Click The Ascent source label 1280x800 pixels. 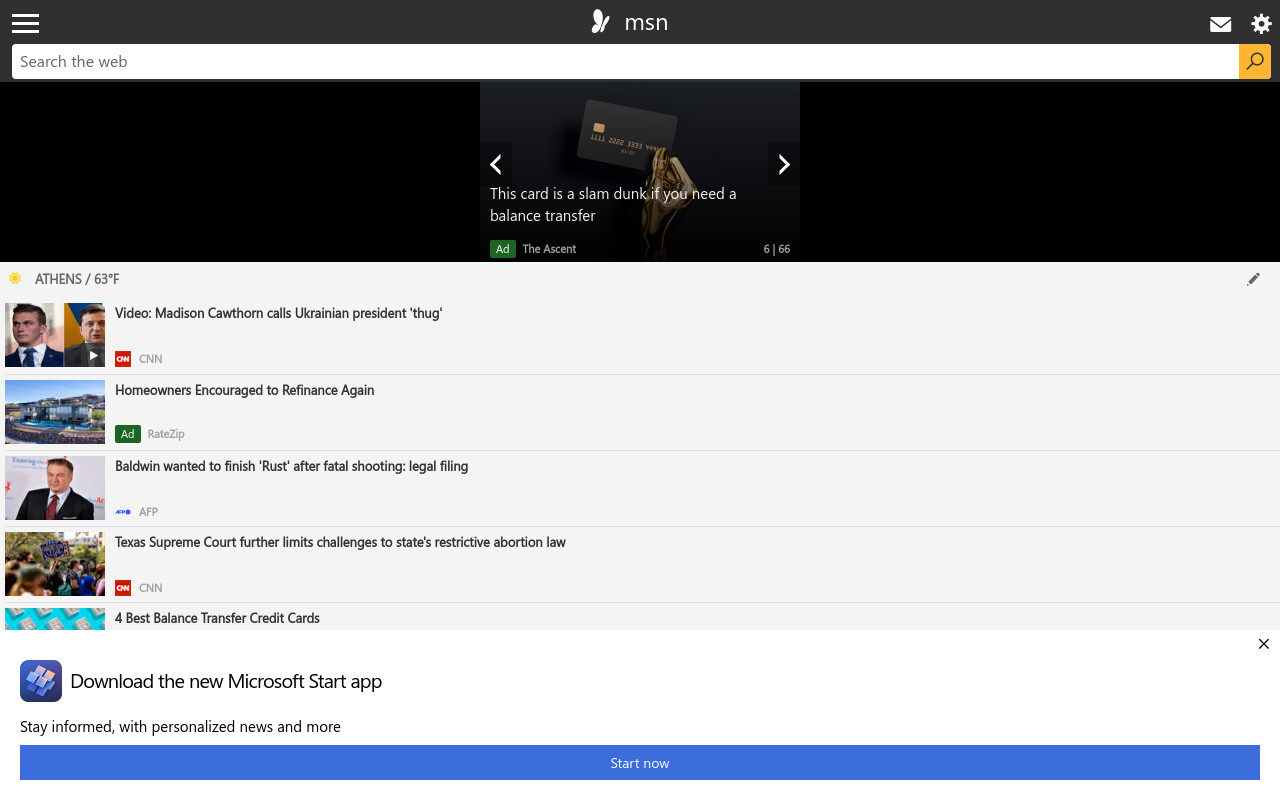[549, 249]
